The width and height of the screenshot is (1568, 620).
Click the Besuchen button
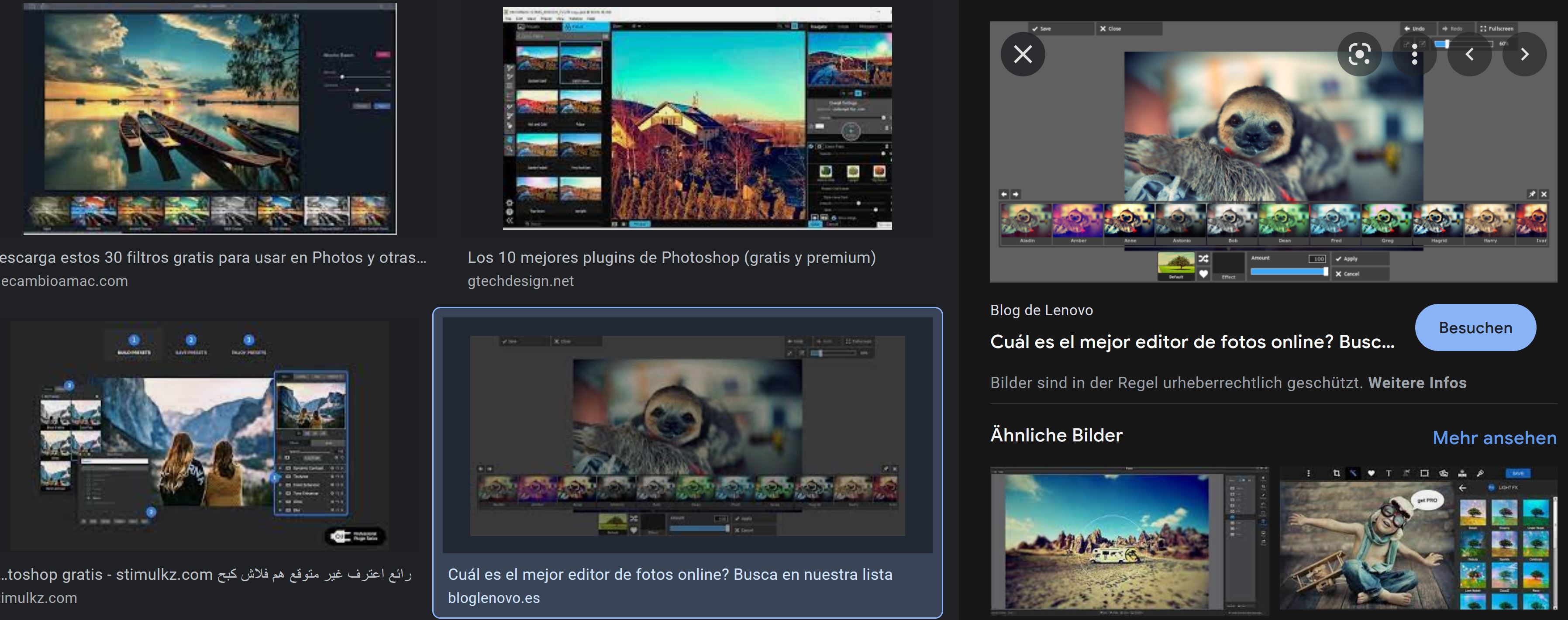[x=1475, y=327]
